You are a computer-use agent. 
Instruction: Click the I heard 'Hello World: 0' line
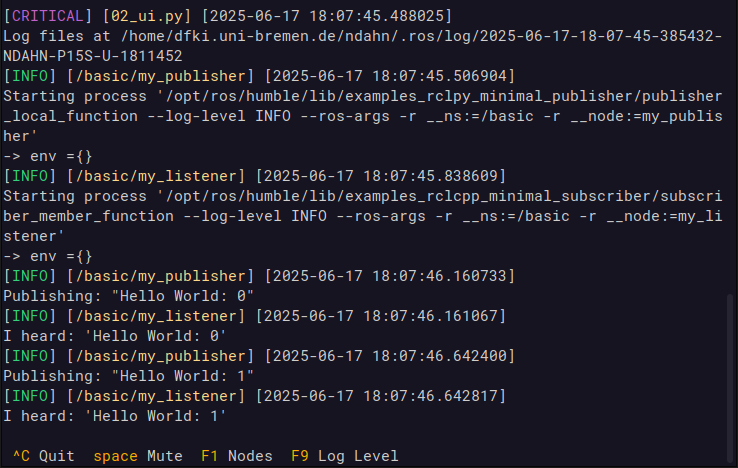pyautogui.click(x=115, y=336)
